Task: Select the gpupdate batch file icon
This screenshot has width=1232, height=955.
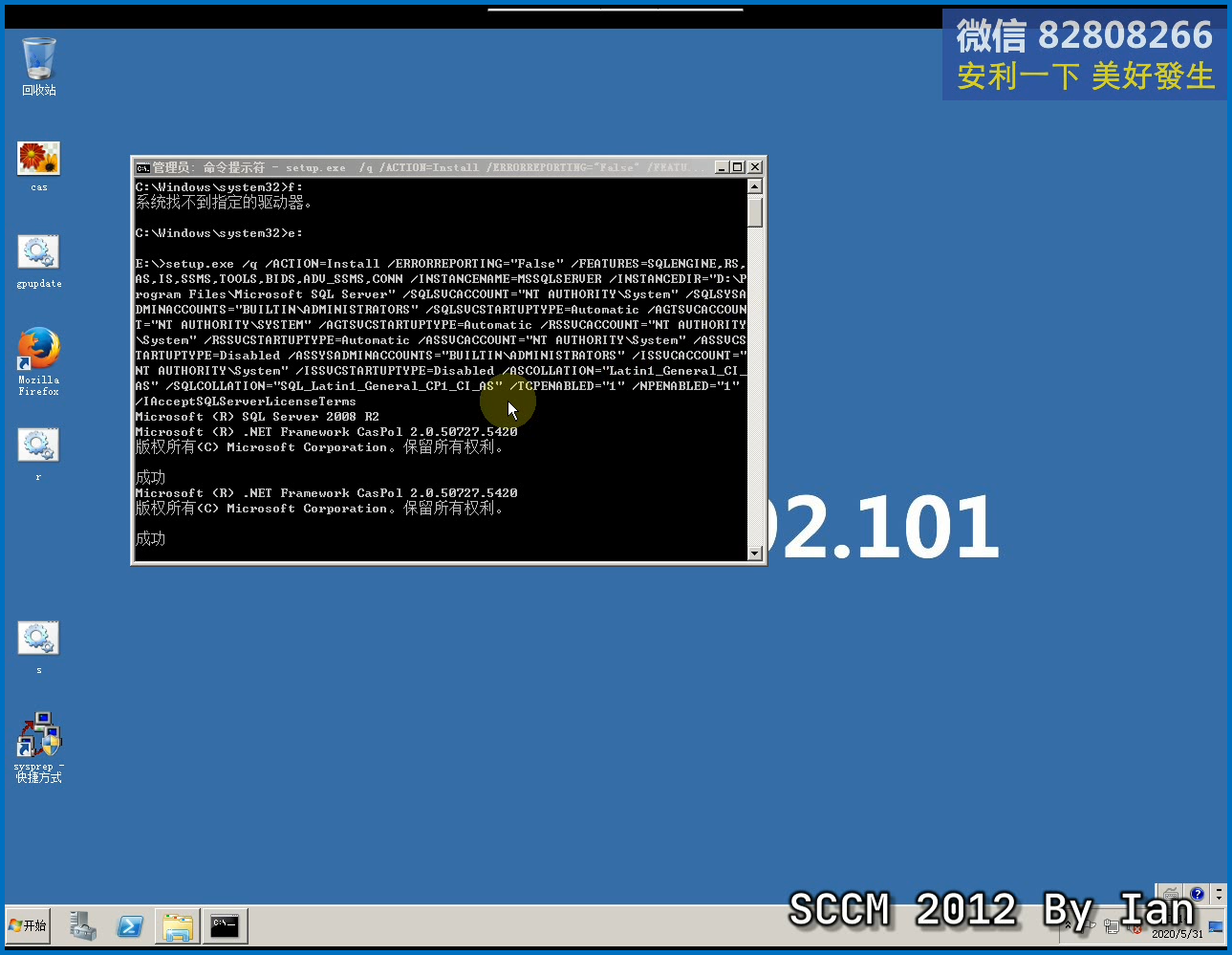Action: 38,262
